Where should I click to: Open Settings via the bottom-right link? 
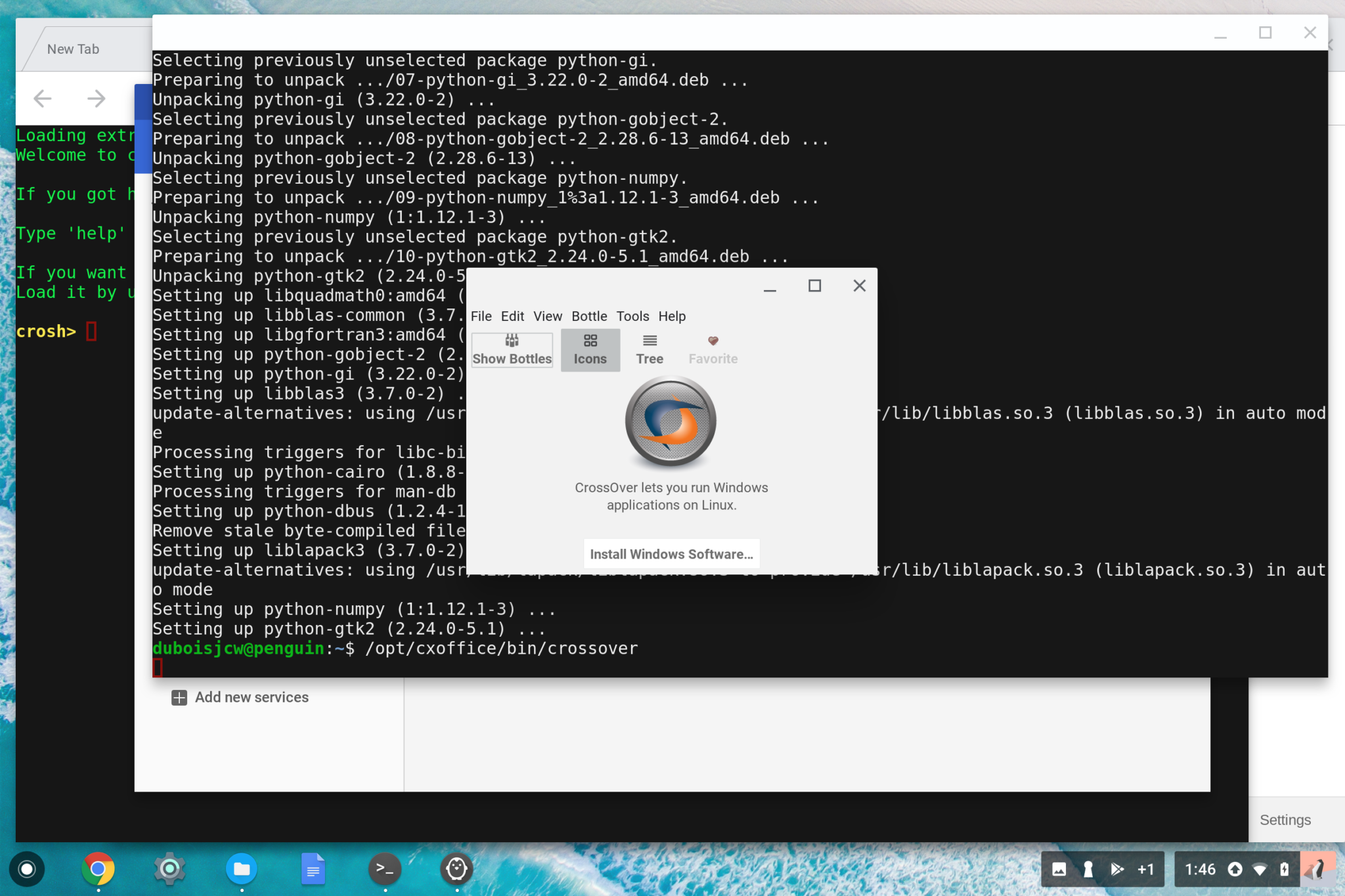pos(1285,819)
